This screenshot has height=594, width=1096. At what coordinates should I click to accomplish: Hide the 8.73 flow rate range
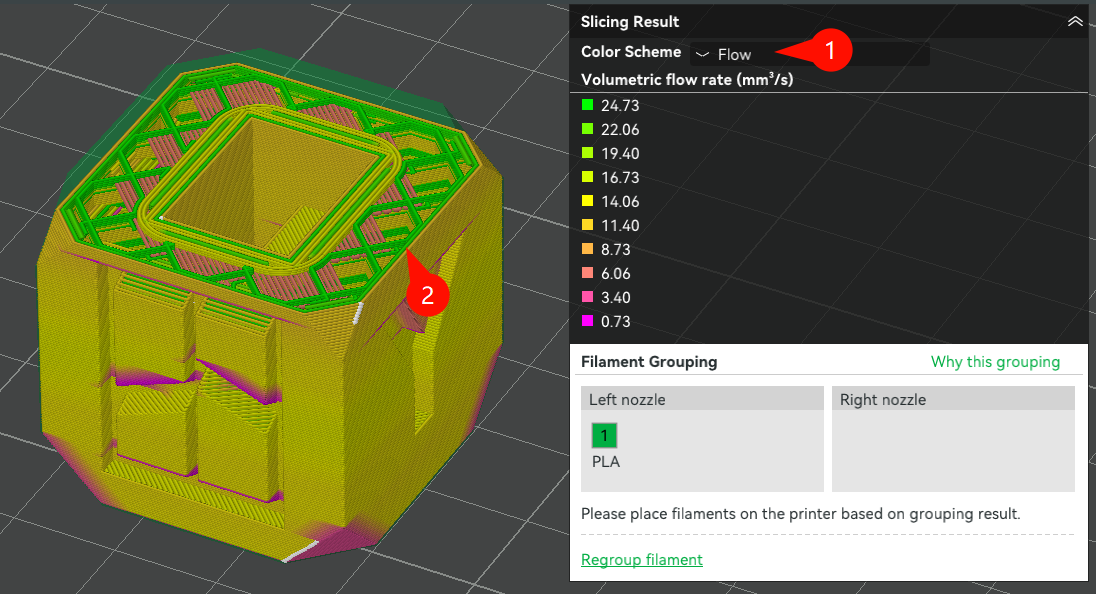click(x=588, y=249)
